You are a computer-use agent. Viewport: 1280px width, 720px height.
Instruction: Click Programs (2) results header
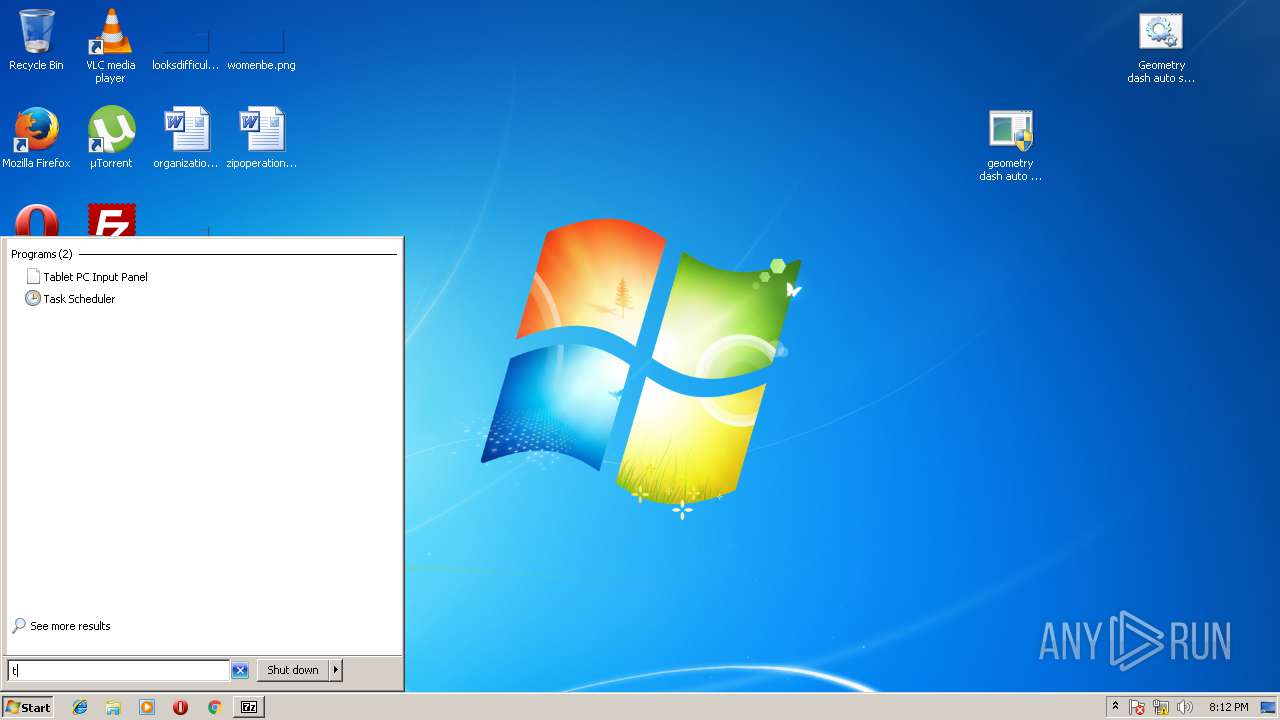pyautogui.click(x=41, y=254)
